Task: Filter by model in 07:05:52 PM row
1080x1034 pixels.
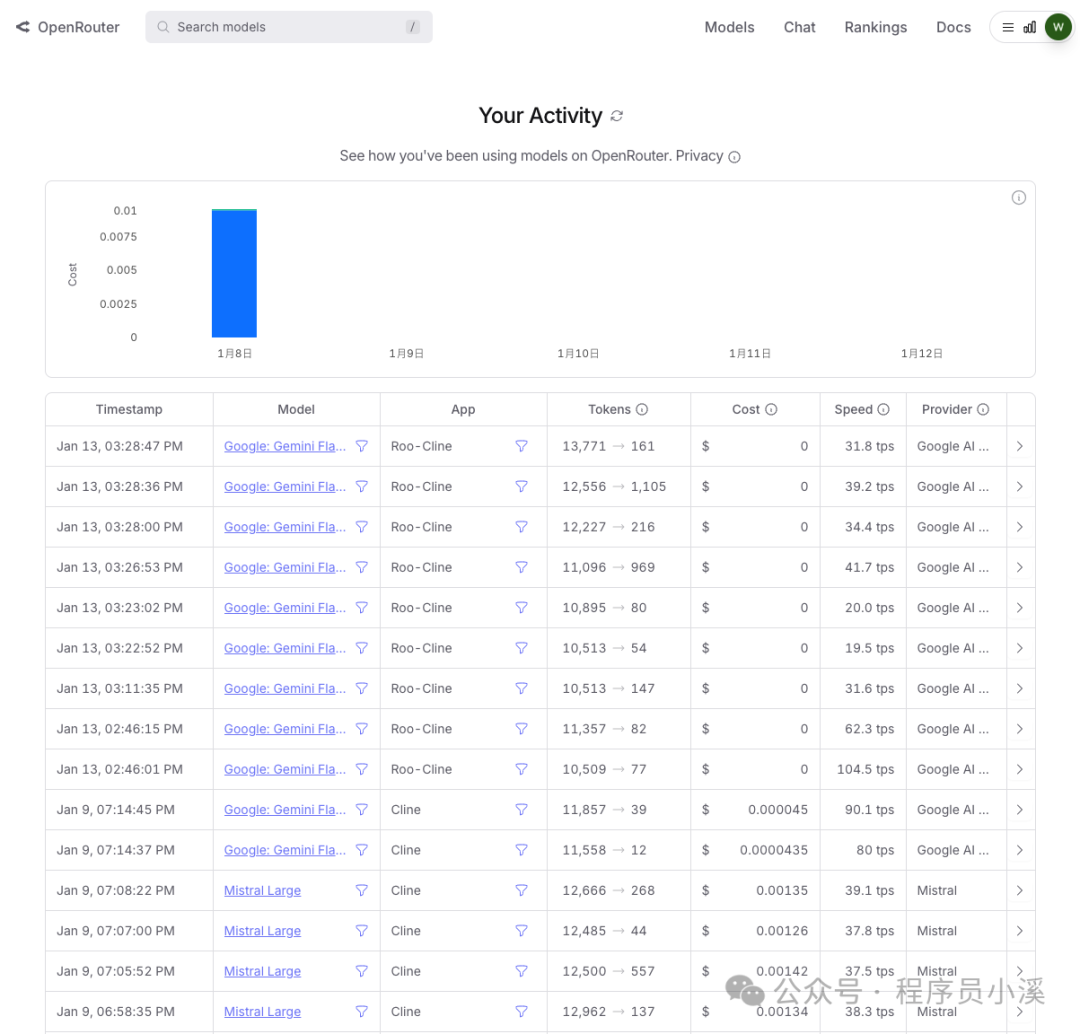Action: [362, 971]
